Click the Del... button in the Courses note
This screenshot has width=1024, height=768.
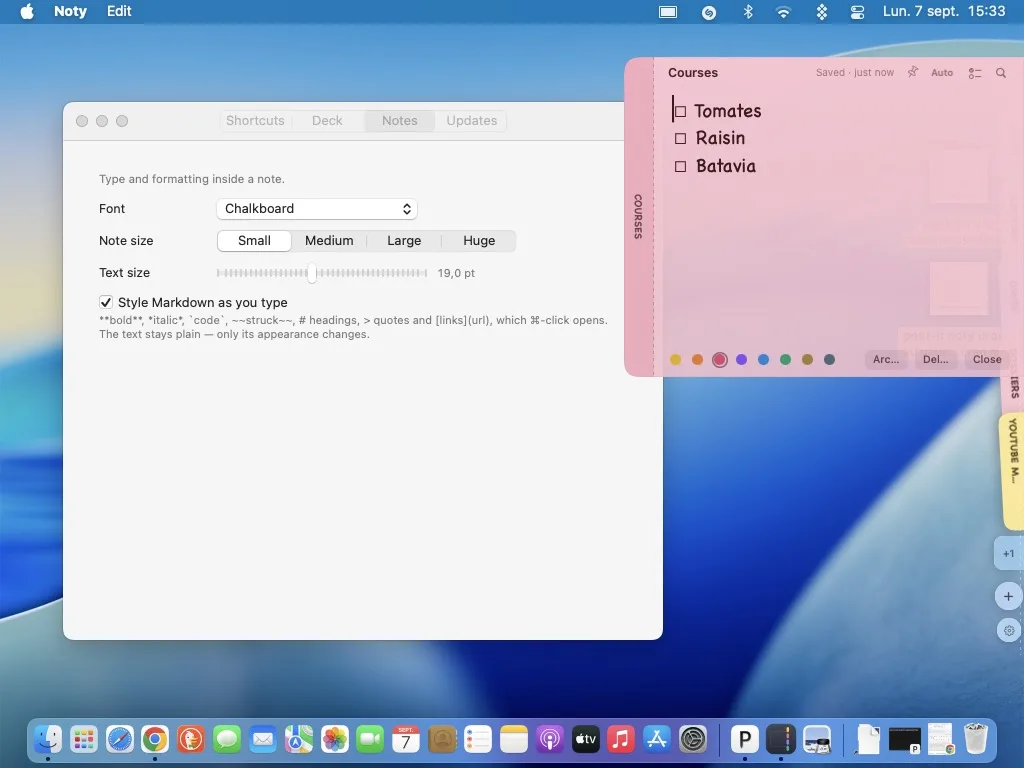(936, 359)
